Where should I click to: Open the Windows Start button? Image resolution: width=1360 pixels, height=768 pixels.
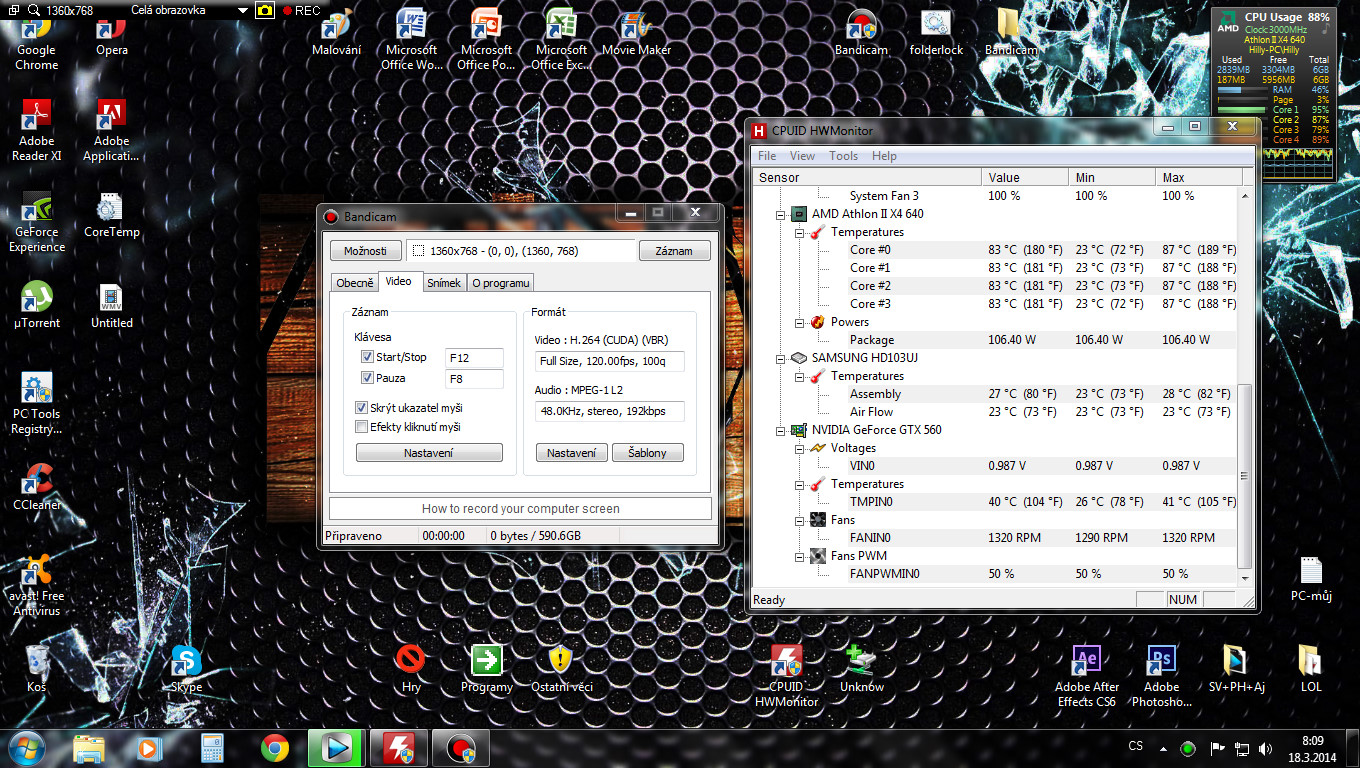pos(26,747)
